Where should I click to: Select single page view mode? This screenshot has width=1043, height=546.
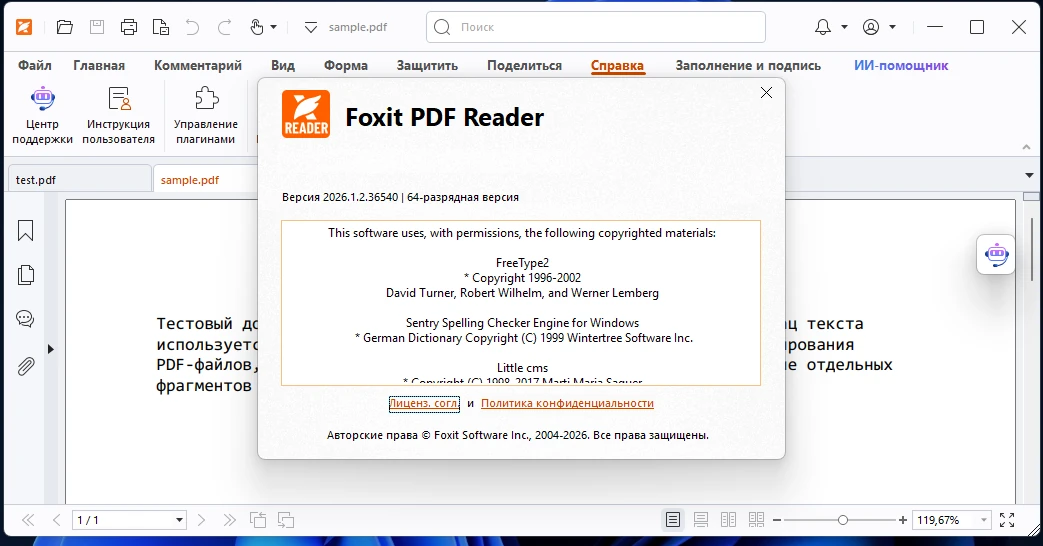[x=673, y=520]
